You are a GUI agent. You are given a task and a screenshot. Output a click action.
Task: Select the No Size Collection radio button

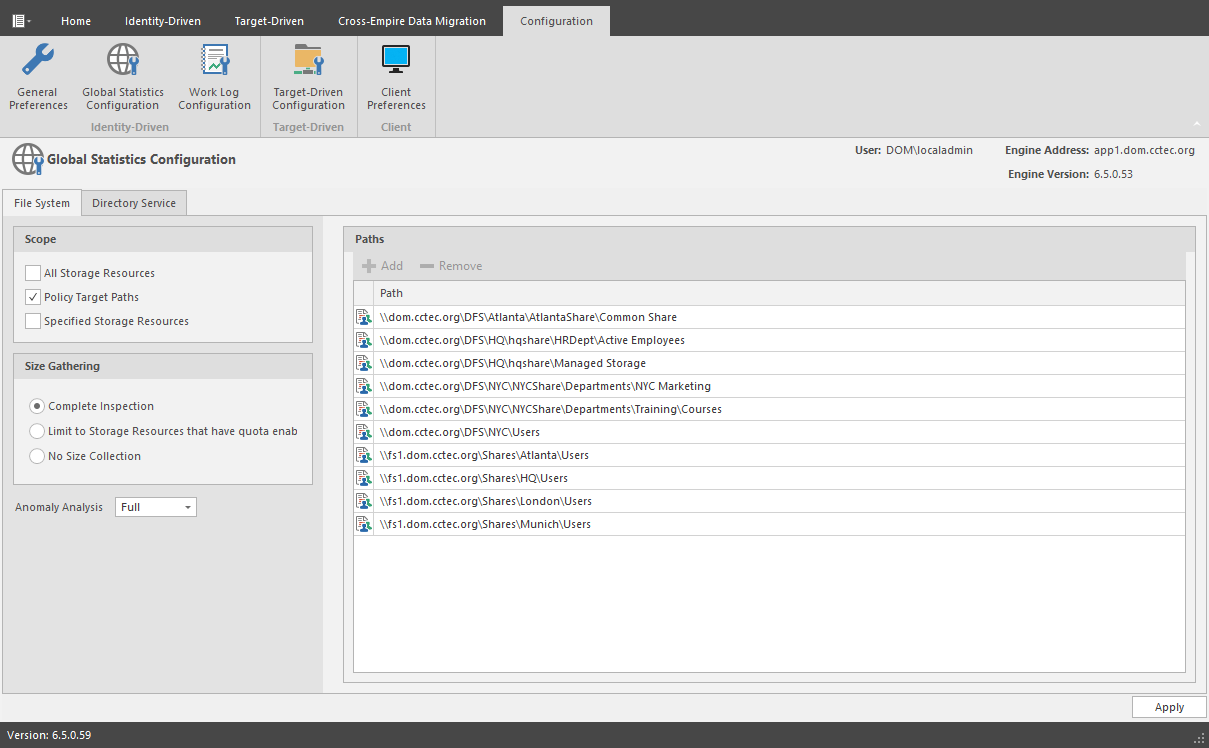pos(37,456)
